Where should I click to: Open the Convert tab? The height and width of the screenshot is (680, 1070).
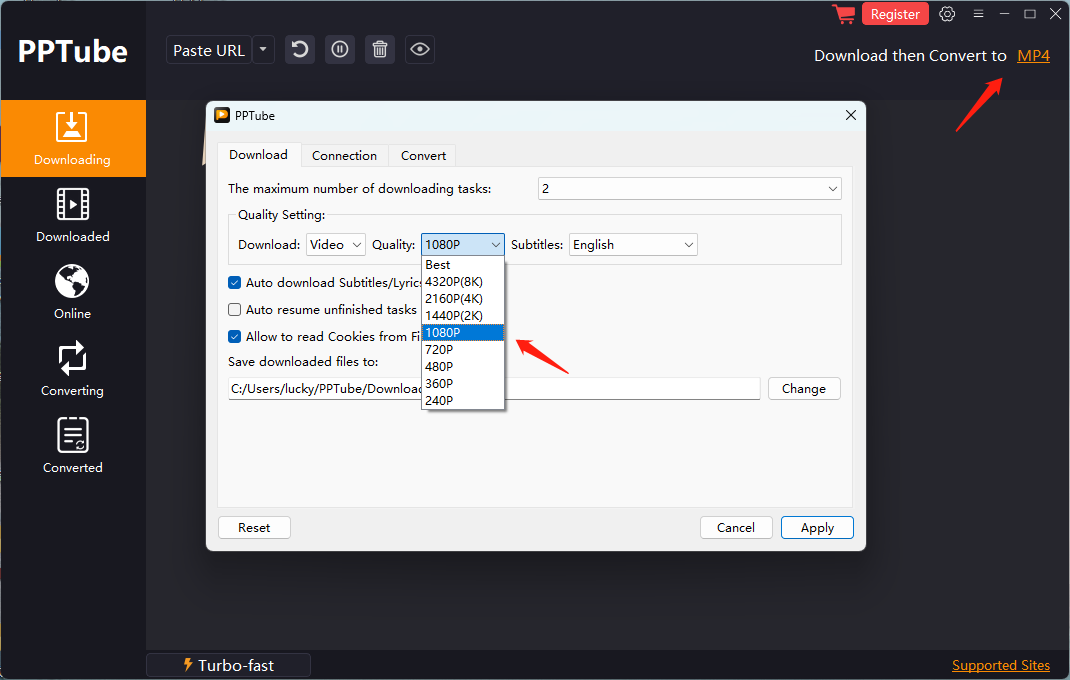click(x=422, y=155)
